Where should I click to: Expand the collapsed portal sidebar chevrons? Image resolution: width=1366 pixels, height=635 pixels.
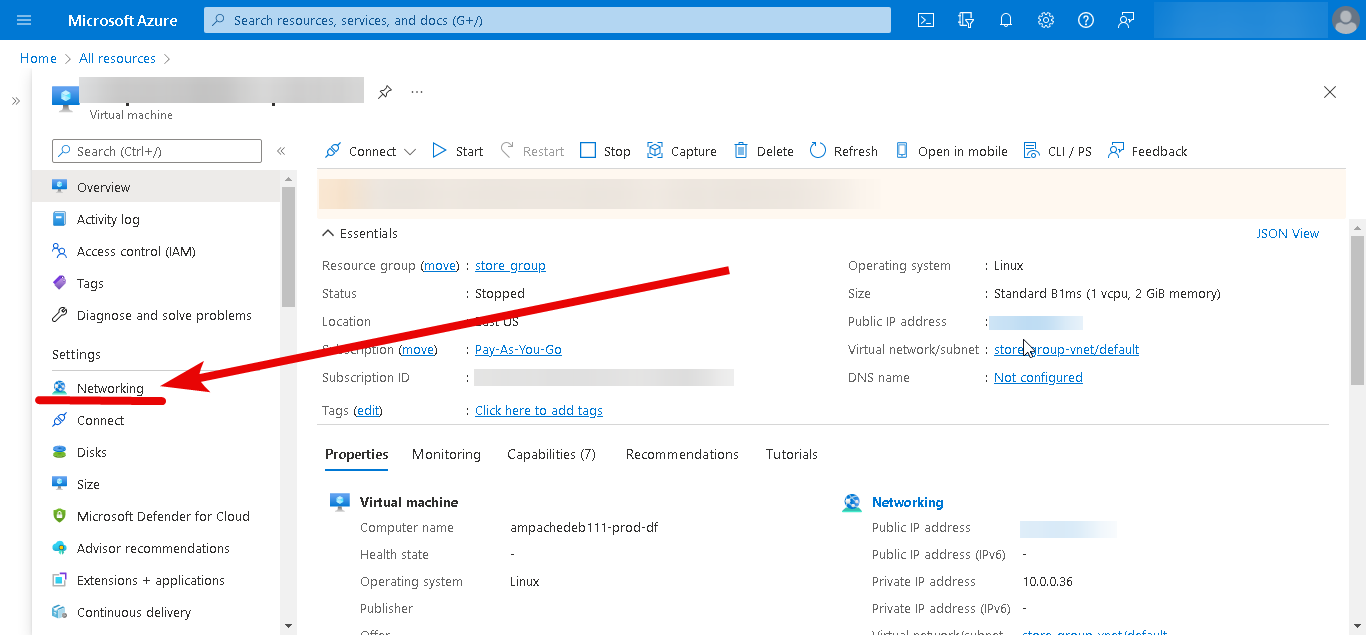(x=16, y=101)
